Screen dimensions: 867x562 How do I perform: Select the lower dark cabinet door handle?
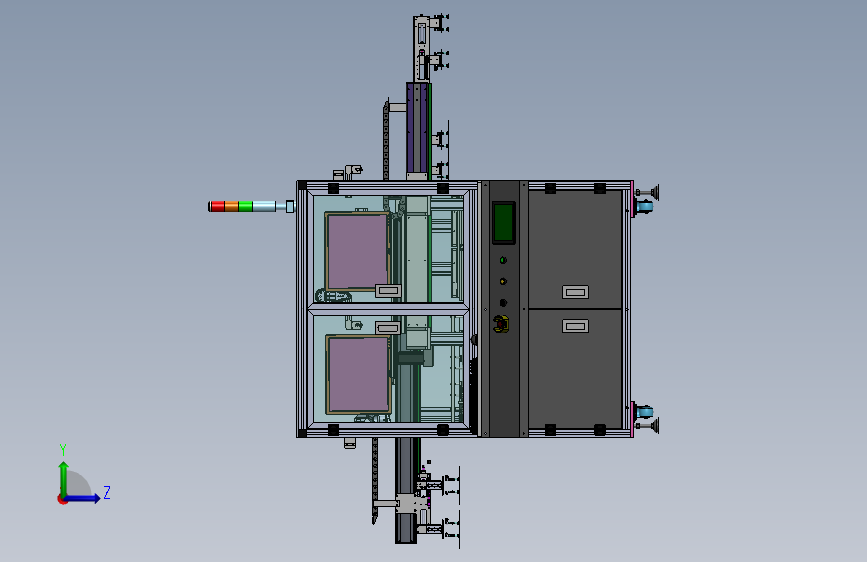(576, 326)
